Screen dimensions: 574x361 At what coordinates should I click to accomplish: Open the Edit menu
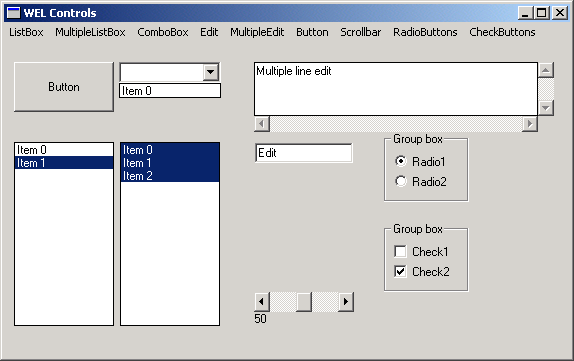tap(209, 32)
